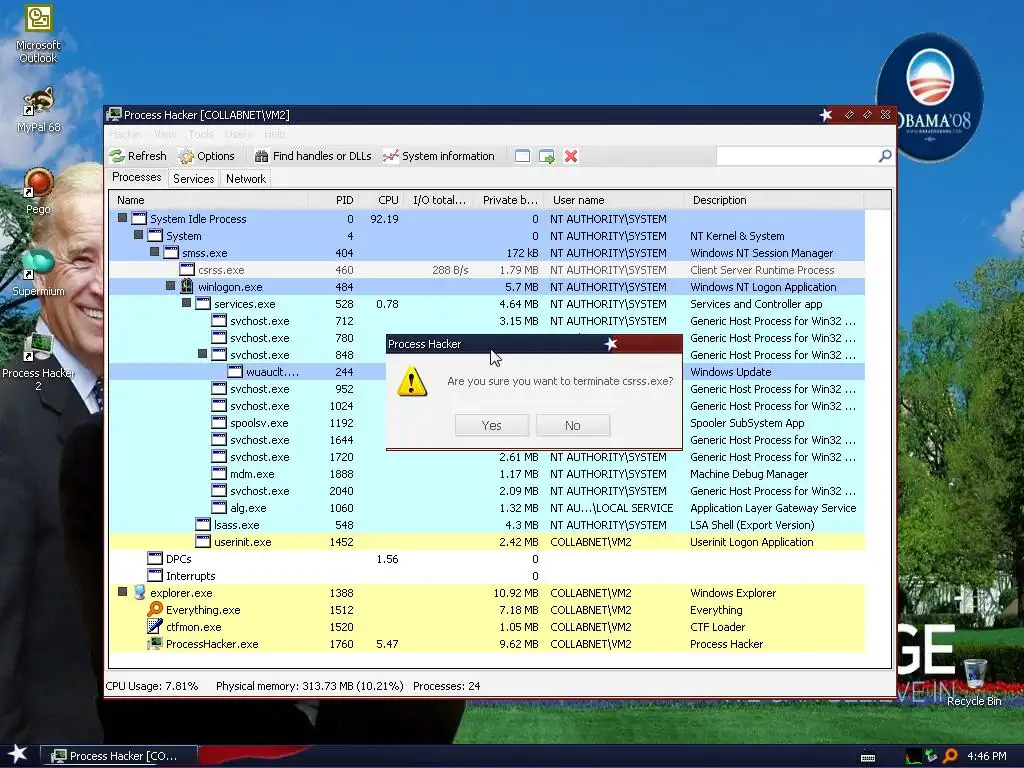Open the View menu
Viewport: 1024px width, 768px height.
pos(165,134)
